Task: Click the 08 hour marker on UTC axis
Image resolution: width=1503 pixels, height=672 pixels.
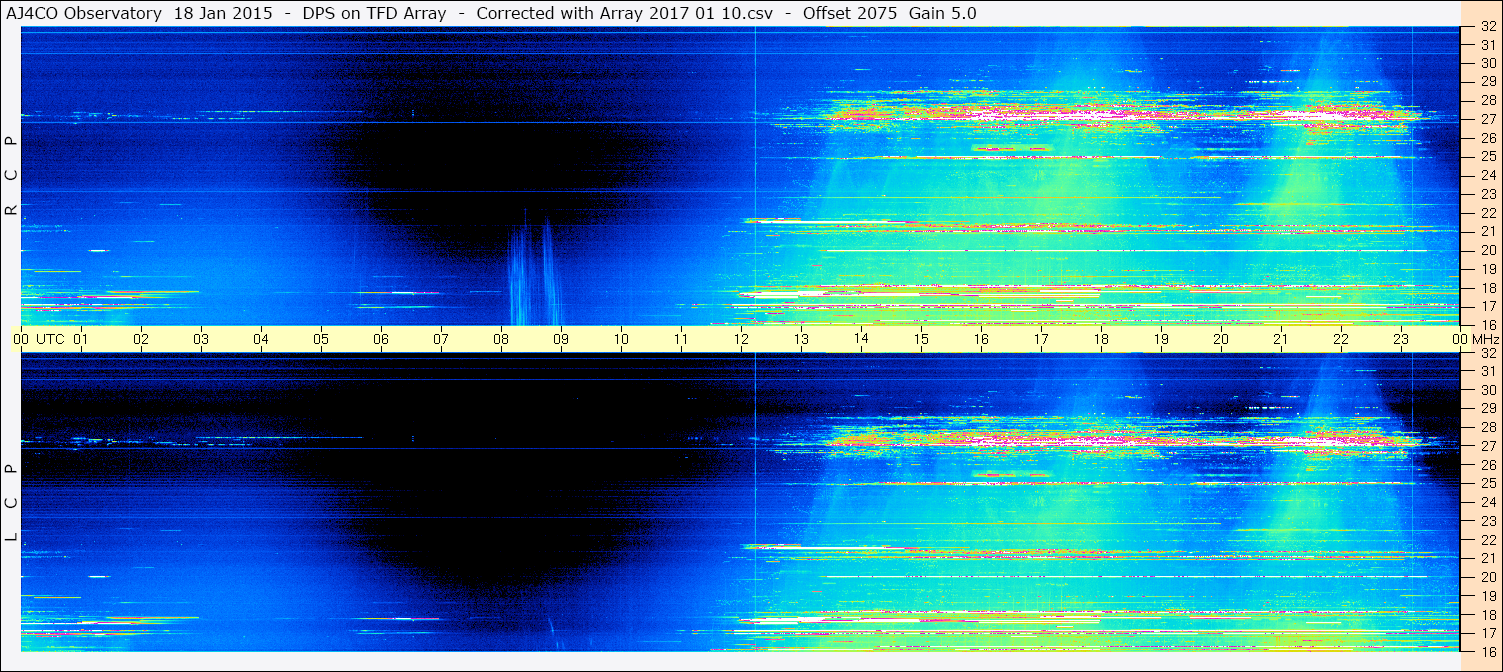Action: click(501, 339)
